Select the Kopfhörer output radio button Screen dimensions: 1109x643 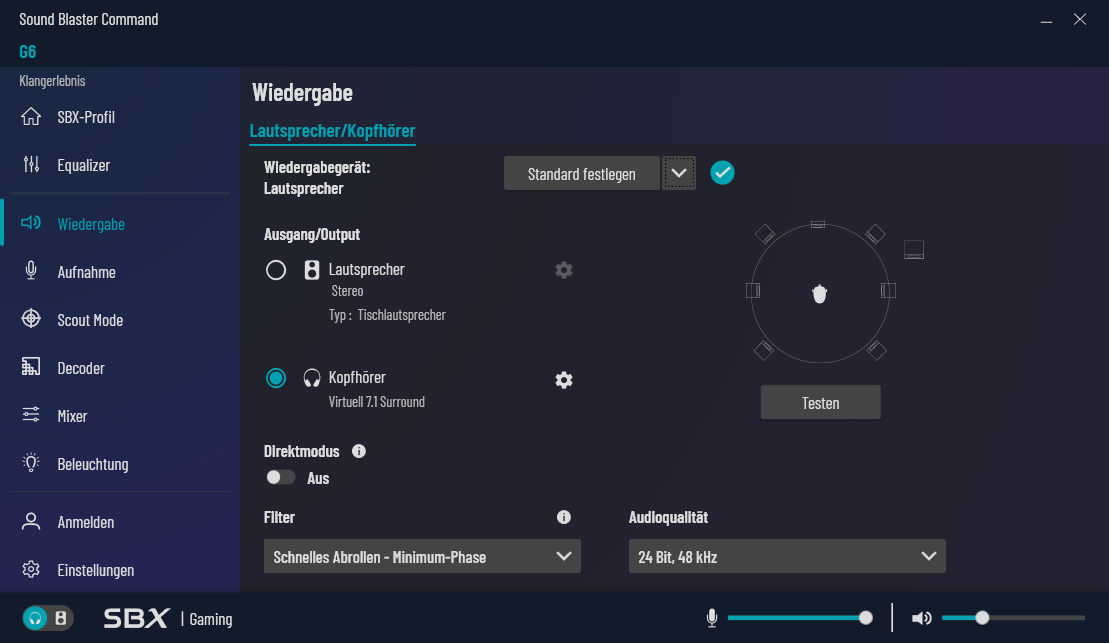[276, 378]
